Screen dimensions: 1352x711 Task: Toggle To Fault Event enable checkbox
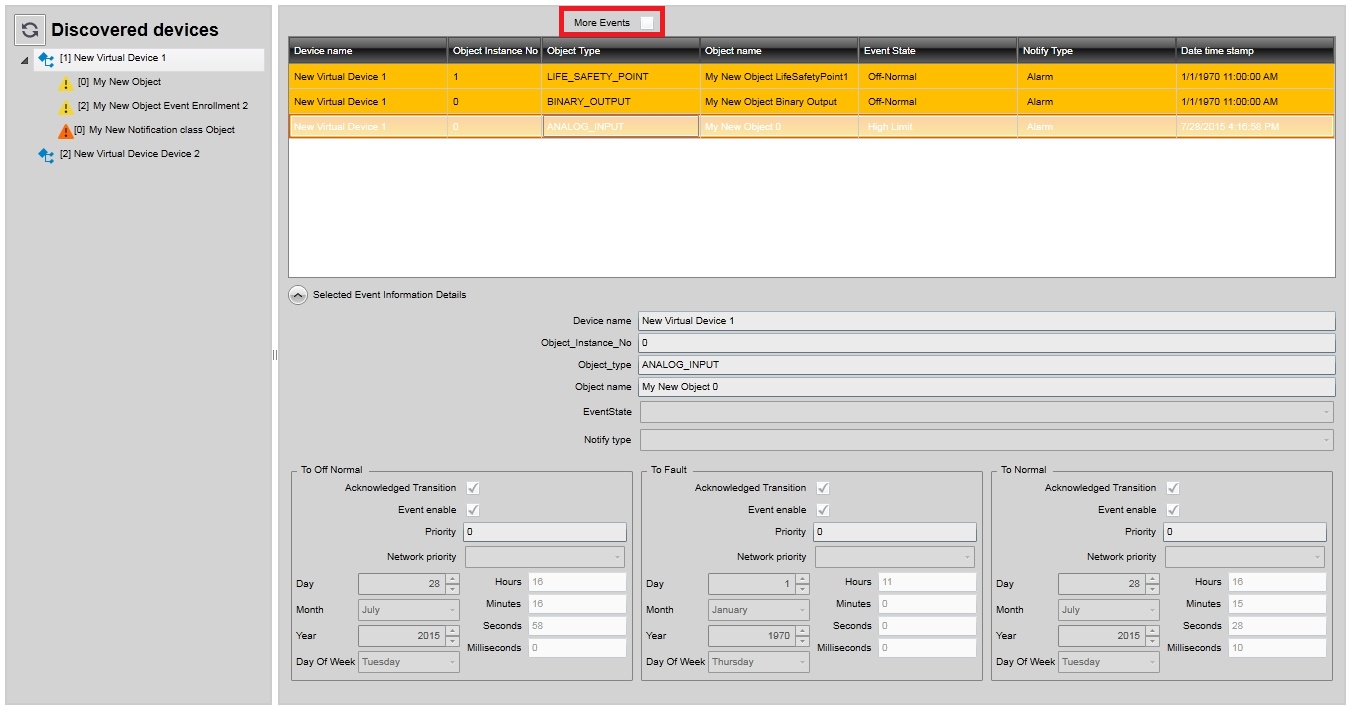point(823,510)
